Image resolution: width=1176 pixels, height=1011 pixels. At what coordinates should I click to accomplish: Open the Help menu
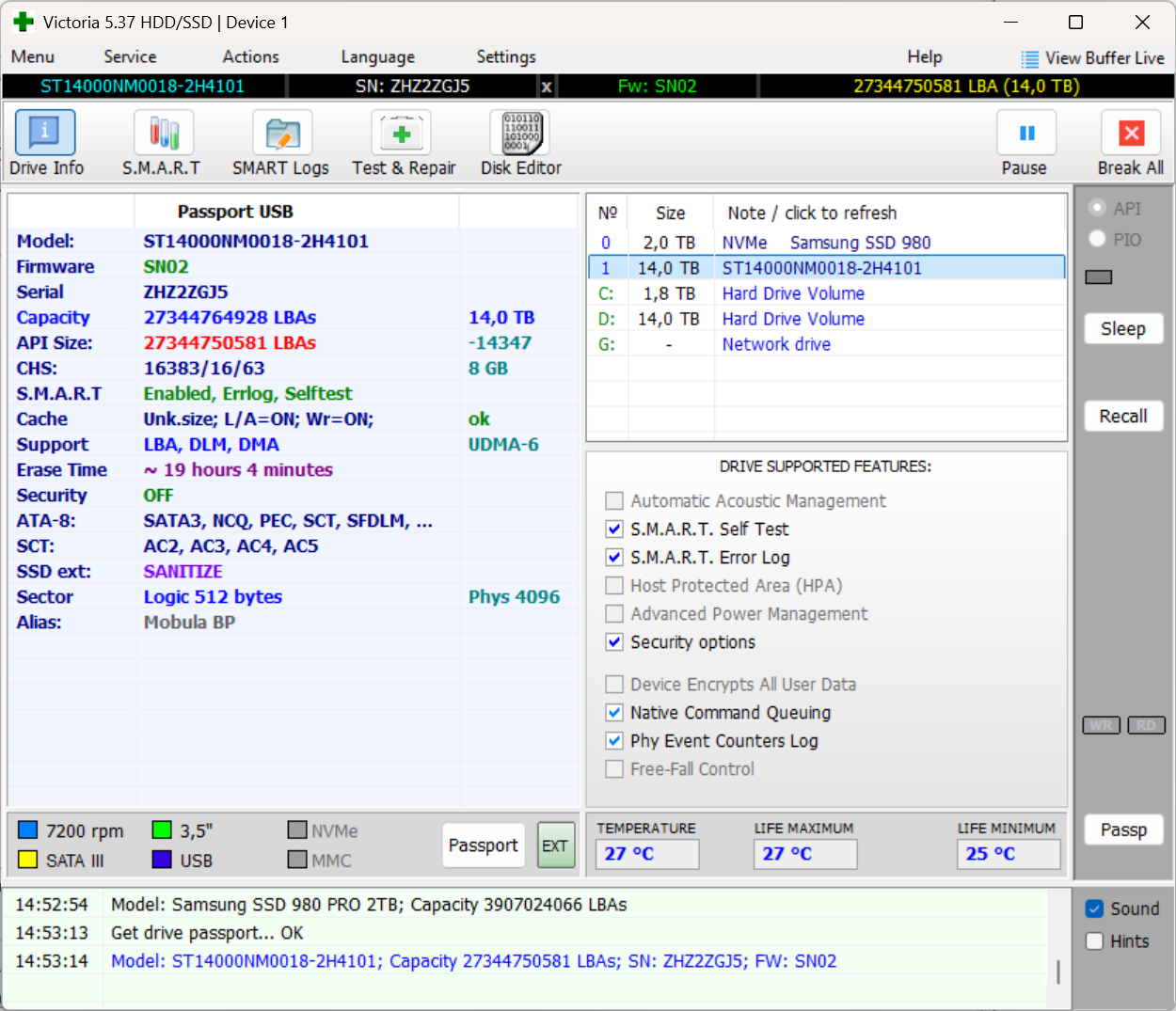click(x=925, y=56)
